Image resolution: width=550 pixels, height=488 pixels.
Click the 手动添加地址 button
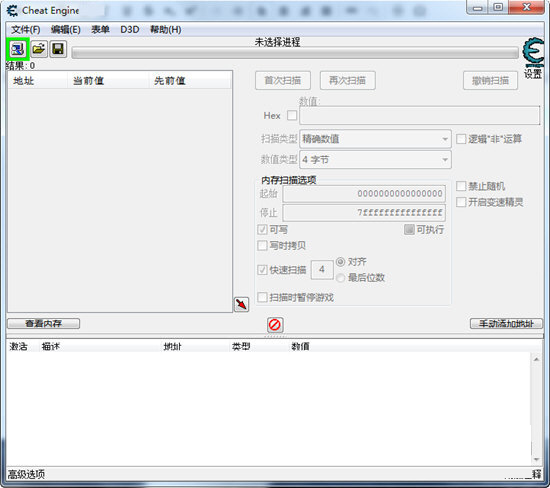(506, 323)
